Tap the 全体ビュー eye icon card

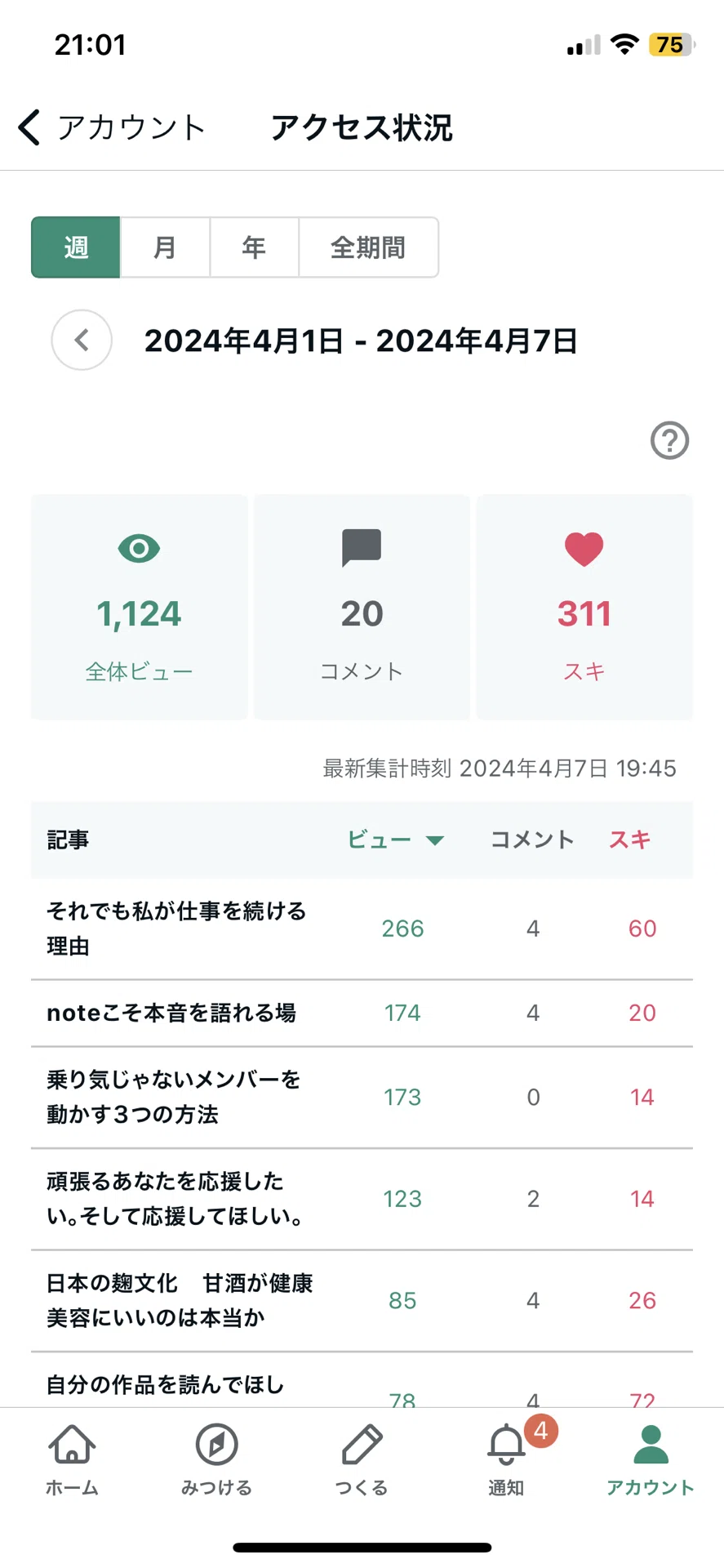(x=139, y=607)
